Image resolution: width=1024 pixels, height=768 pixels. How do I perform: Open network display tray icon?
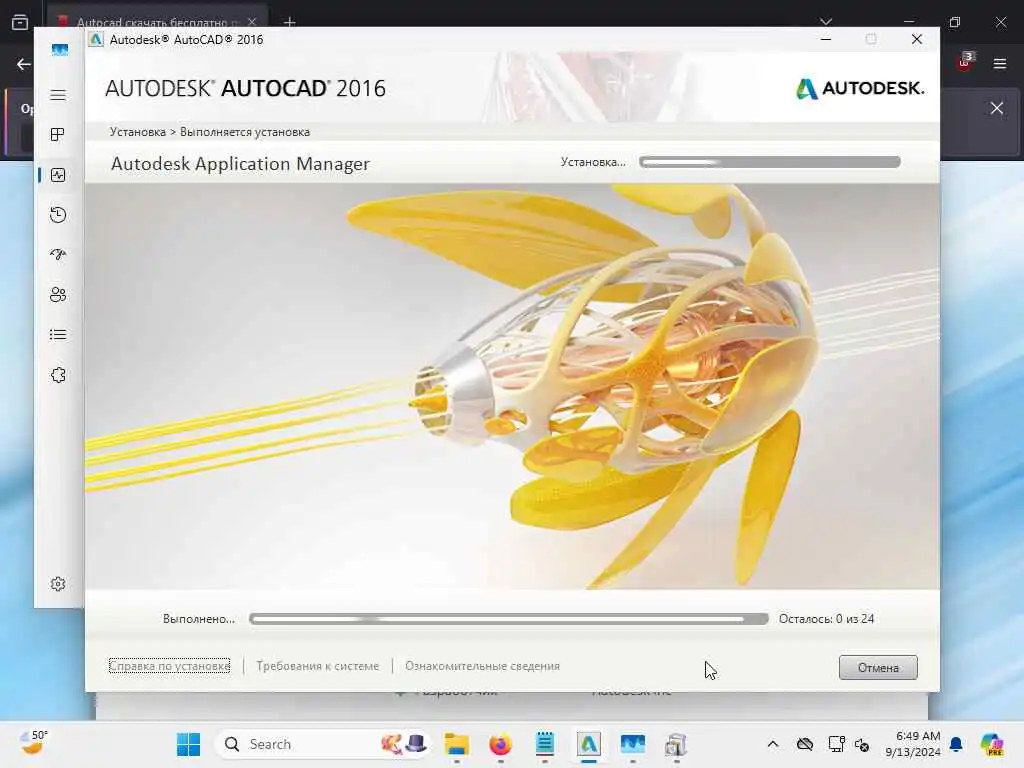pos(836,744)
